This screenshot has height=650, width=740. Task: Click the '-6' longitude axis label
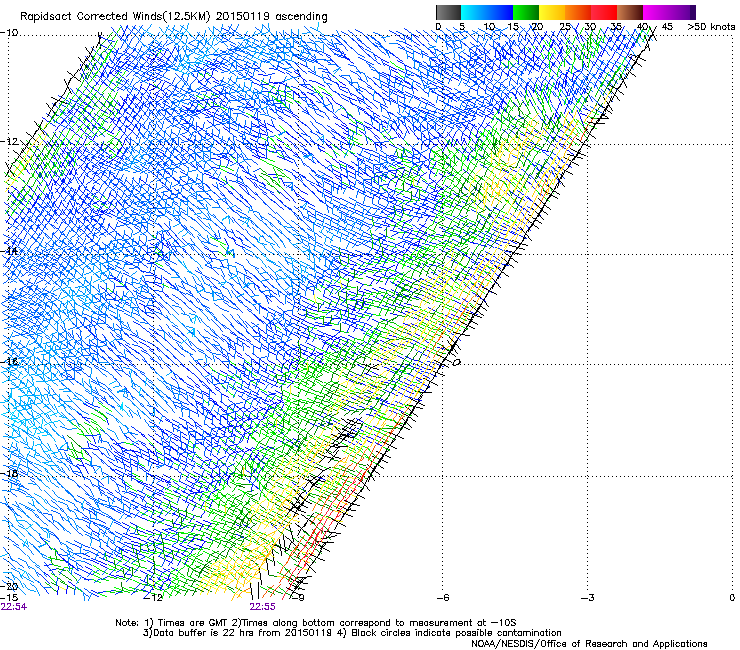click(x=443, y=597)
